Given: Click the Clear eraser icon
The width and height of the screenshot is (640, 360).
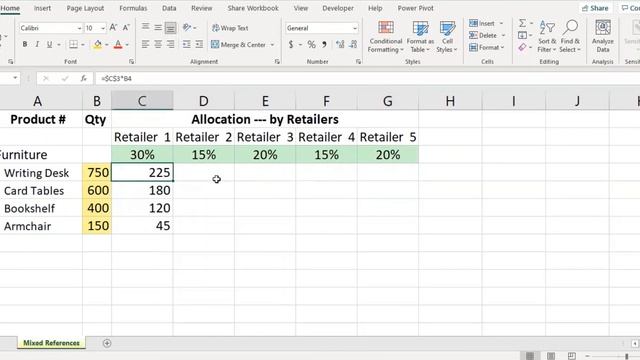Looking at the screenshot, I should (522, 47).
